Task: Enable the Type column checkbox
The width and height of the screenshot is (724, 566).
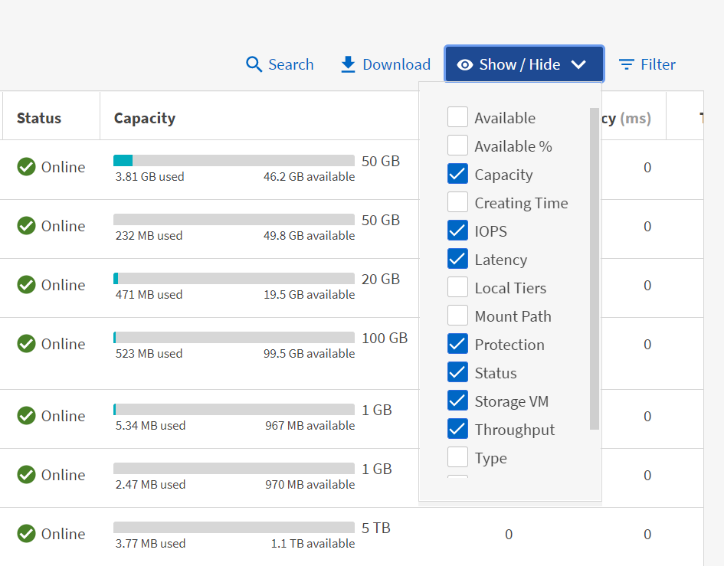Action: pos(458,457)
